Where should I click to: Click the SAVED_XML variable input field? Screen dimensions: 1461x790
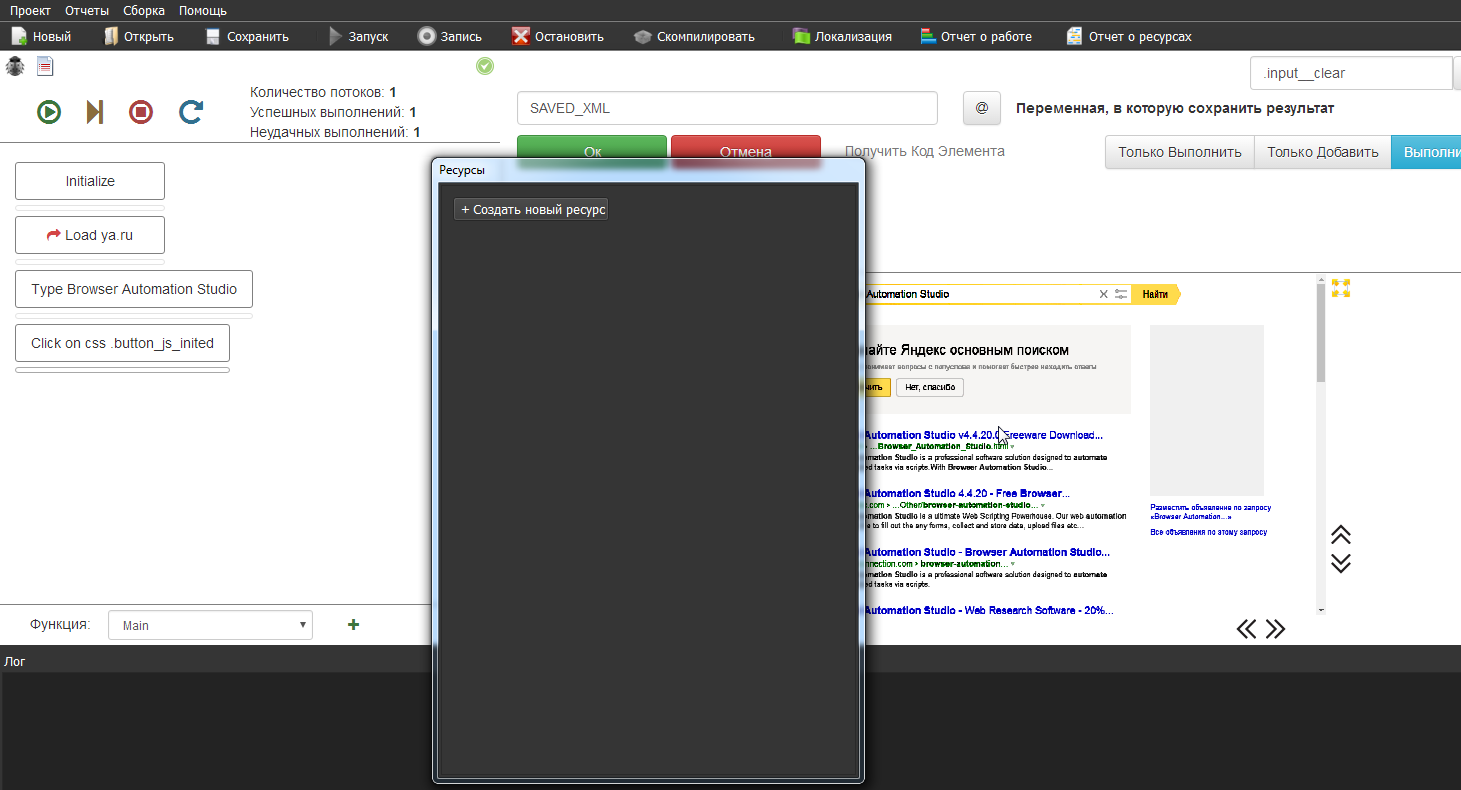[727, 108]
